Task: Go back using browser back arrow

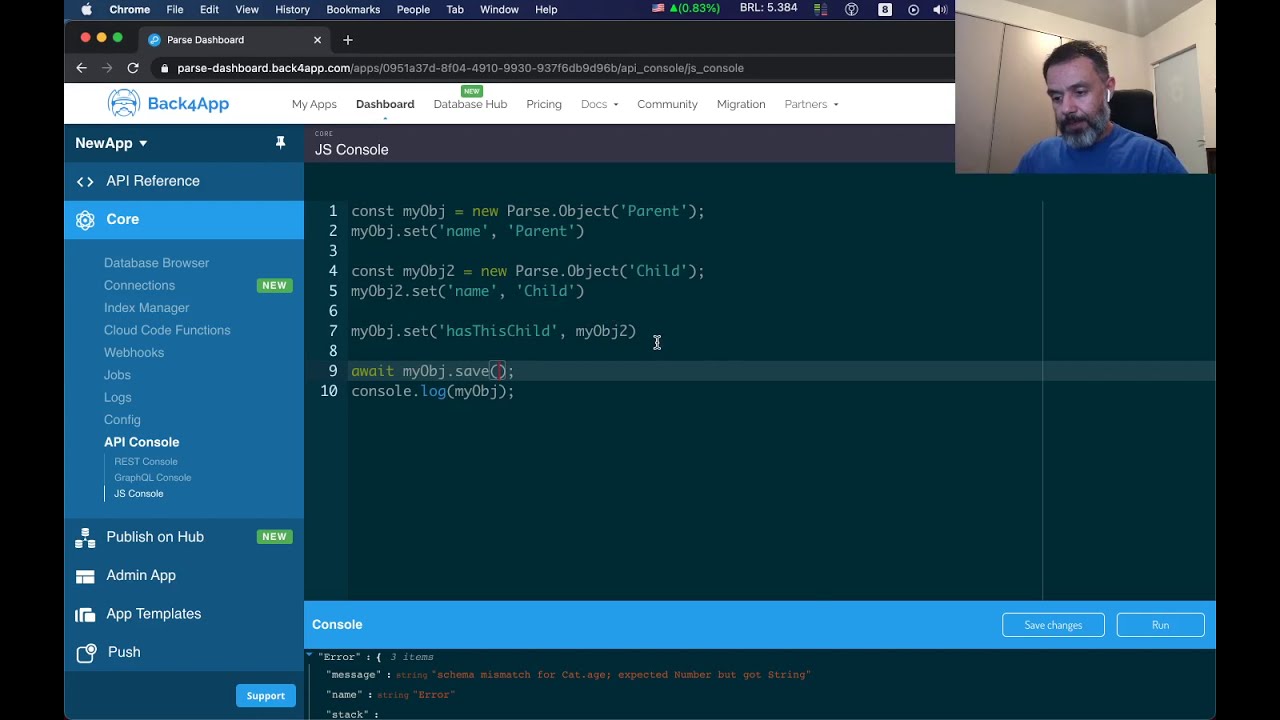Action: [x=82, y=68]
